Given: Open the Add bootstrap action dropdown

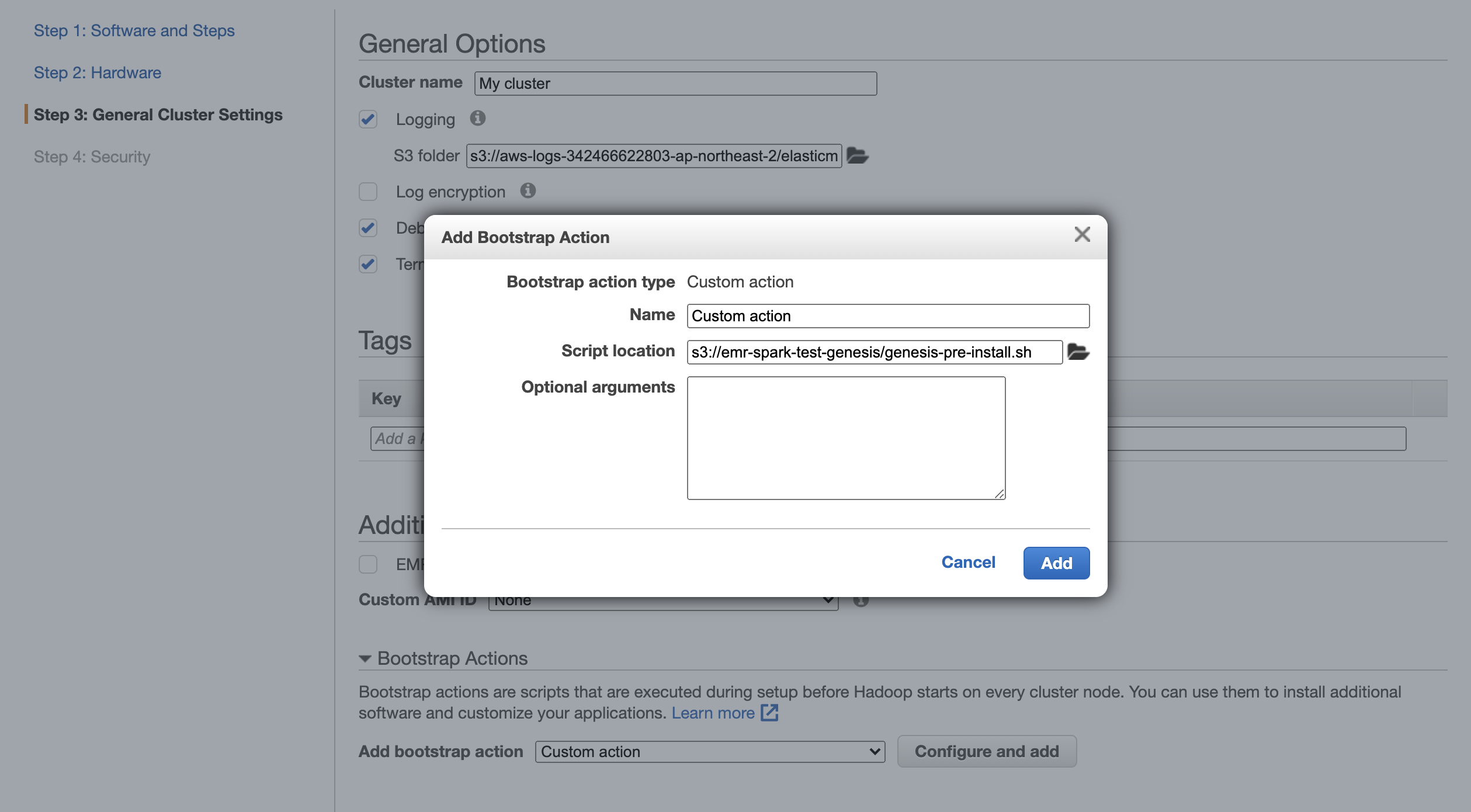Looking at the screenshot, I should (709, 752).
